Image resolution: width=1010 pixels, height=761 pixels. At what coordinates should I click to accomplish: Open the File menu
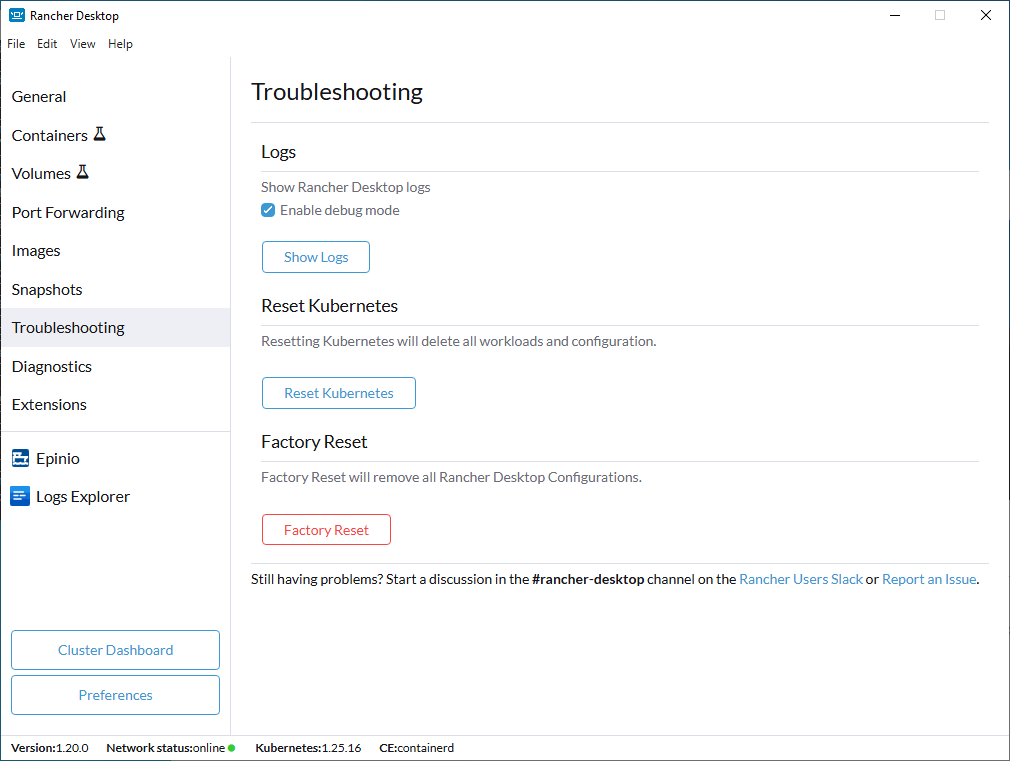(x=16, y=44)
